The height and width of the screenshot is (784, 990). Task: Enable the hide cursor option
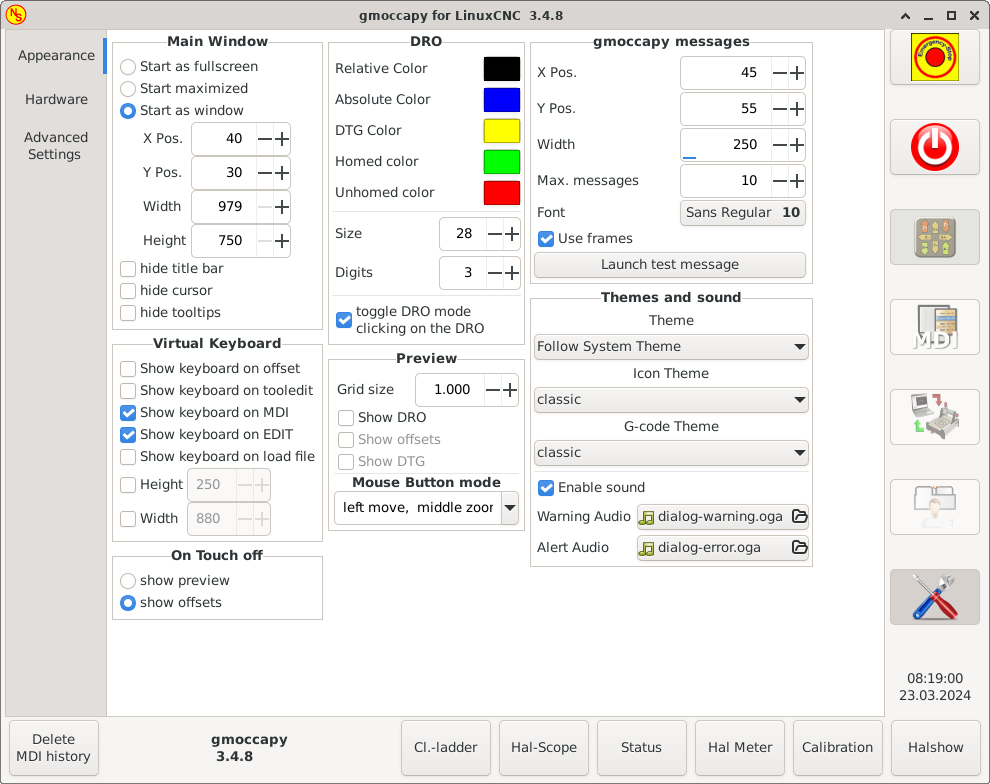[x=127, y=291]
